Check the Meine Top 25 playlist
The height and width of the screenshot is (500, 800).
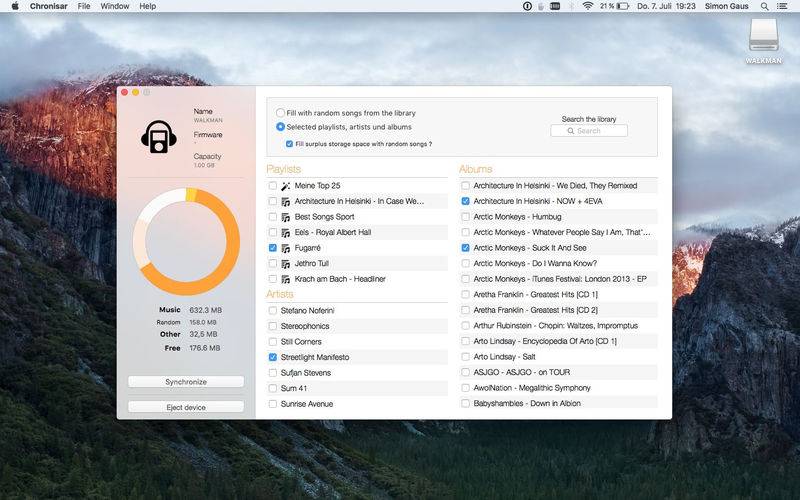coord(272,186)
